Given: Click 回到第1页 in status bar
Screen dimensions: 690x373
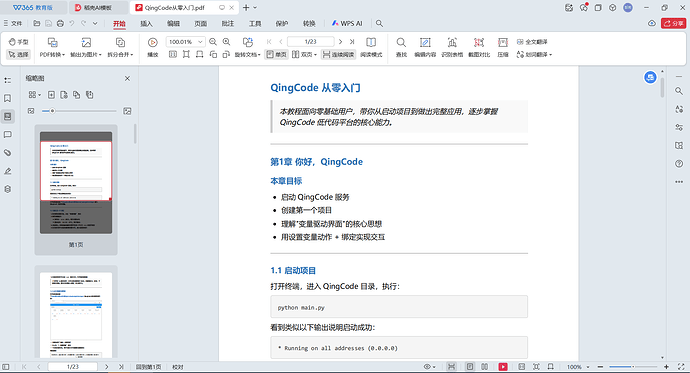Looking at the screenshot, I should (x=148, y=367).
